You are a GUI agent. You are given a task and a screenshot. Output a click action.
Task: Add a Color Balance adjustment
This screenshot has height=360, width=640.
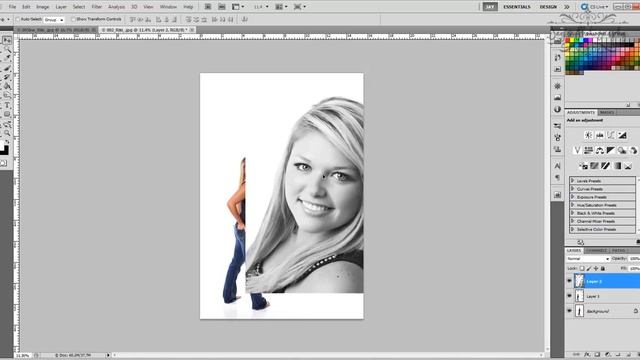600,151
